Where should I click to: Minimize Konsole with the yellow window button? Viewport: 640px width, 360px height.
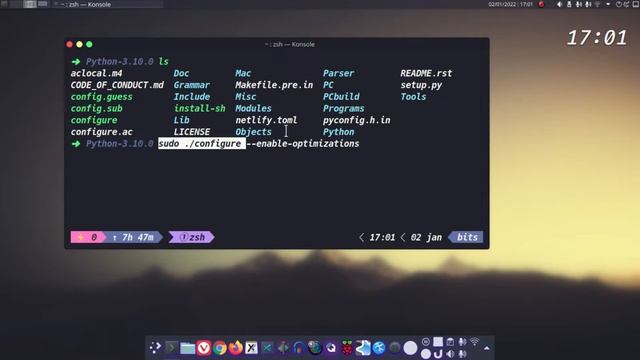click(x=80, y=44)
